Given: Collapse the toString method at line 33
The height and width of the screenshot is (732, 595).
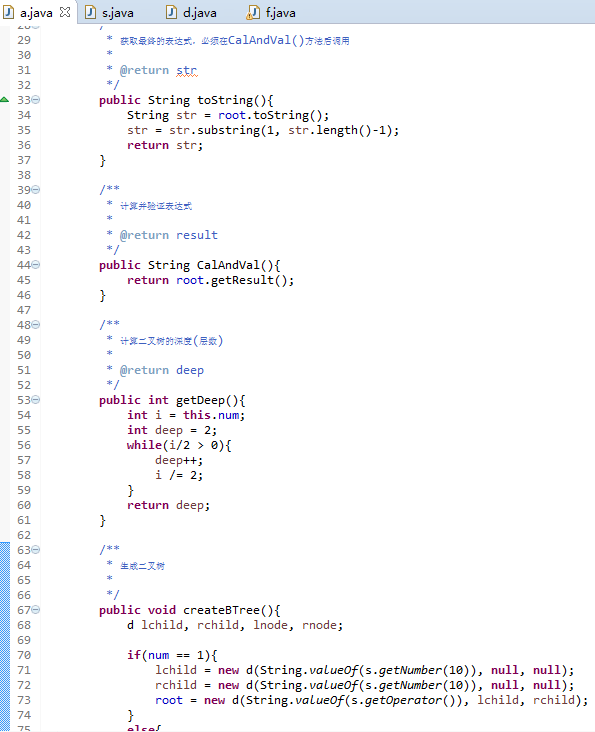Looking at the screenshot, I should (36, 99).
